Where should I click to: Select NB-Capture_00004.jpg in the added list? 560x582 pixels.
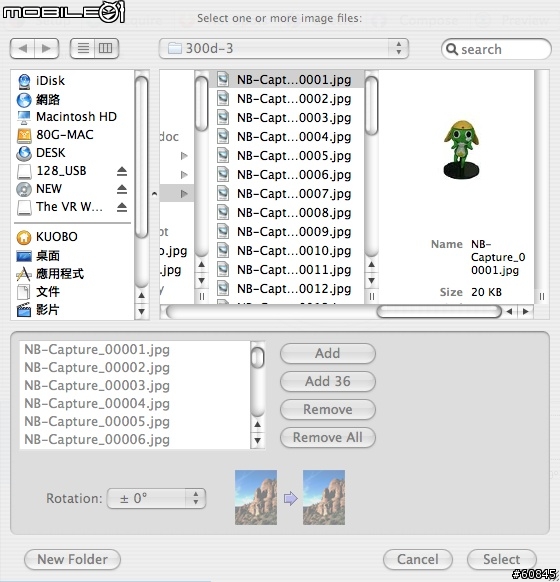(x=135, y=403)
